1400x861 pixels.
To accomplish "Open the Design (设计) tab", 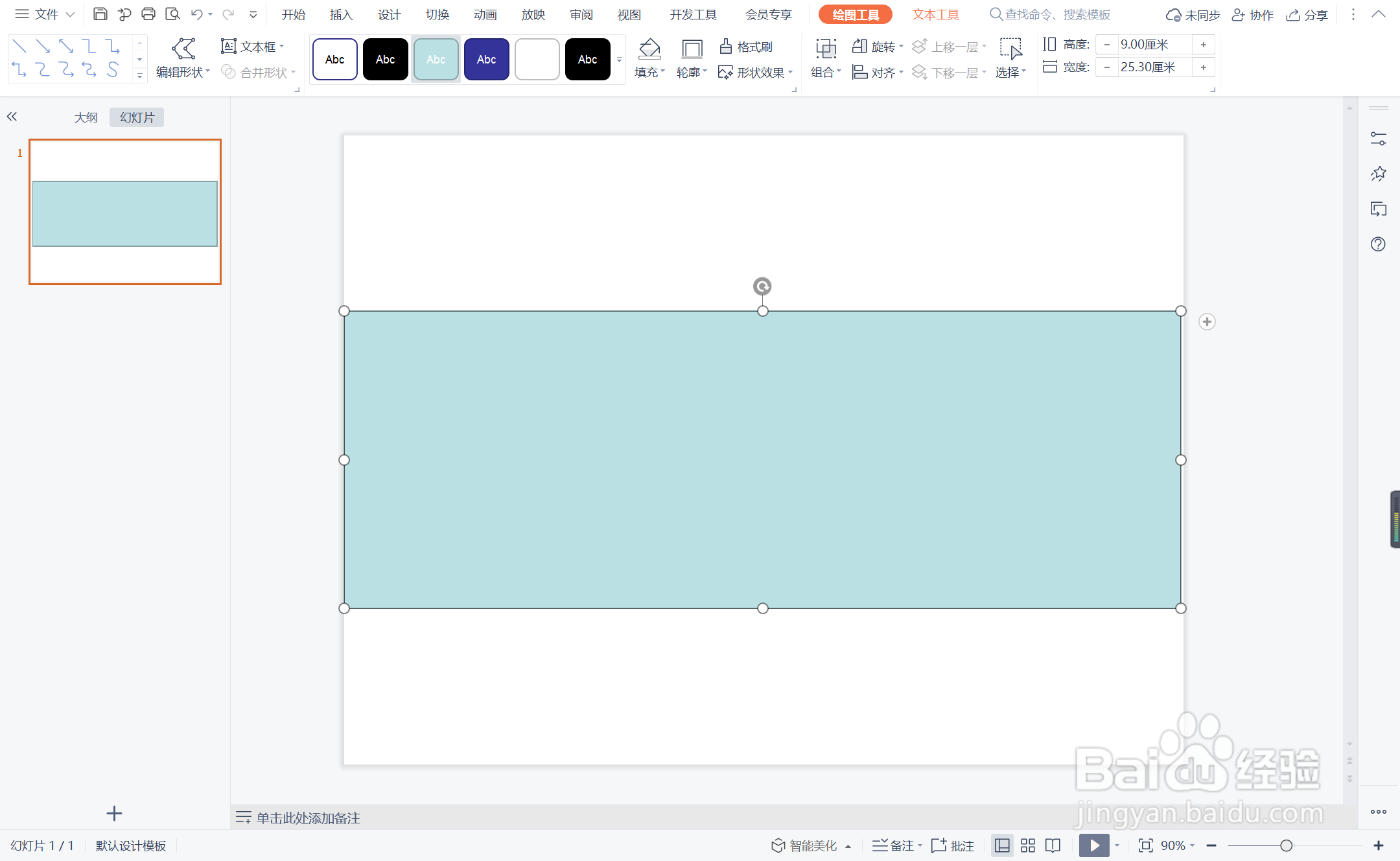I will tap(390, 14).
